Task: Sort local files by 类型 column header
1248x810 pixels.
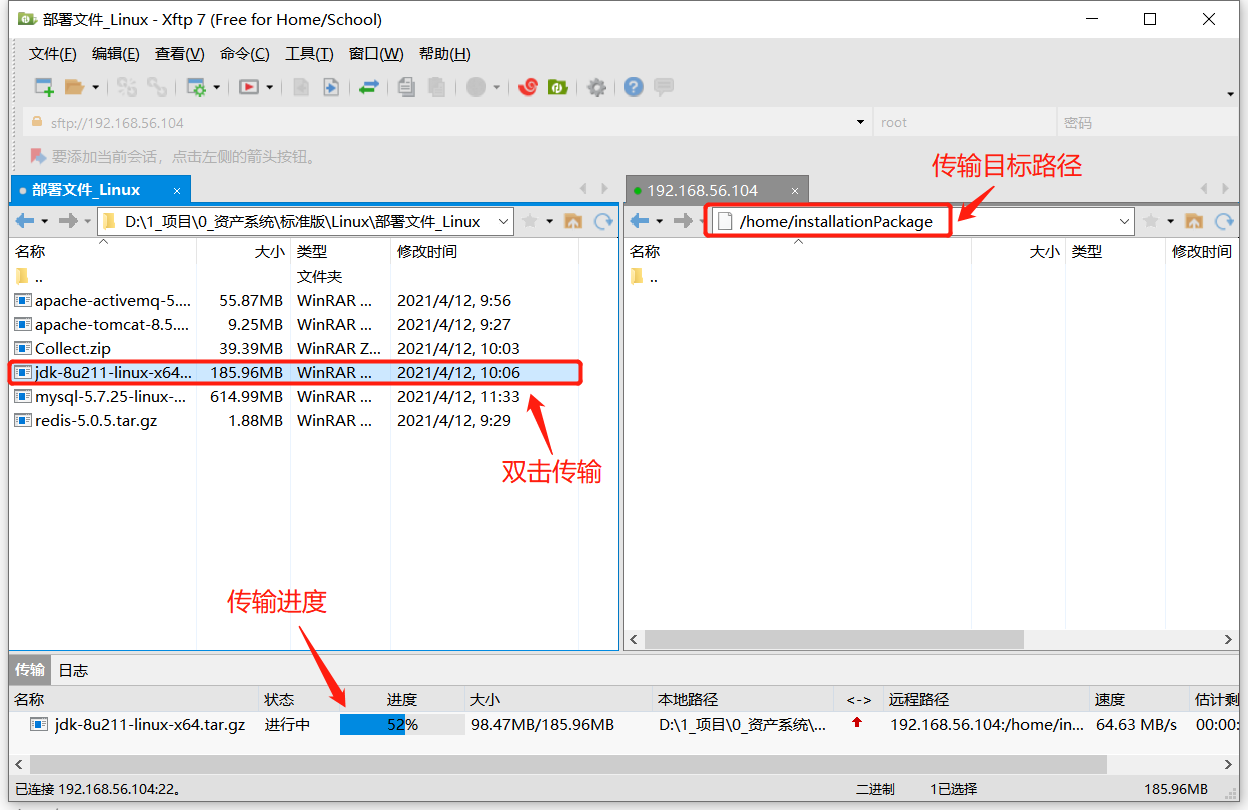Action: [340, 252]
